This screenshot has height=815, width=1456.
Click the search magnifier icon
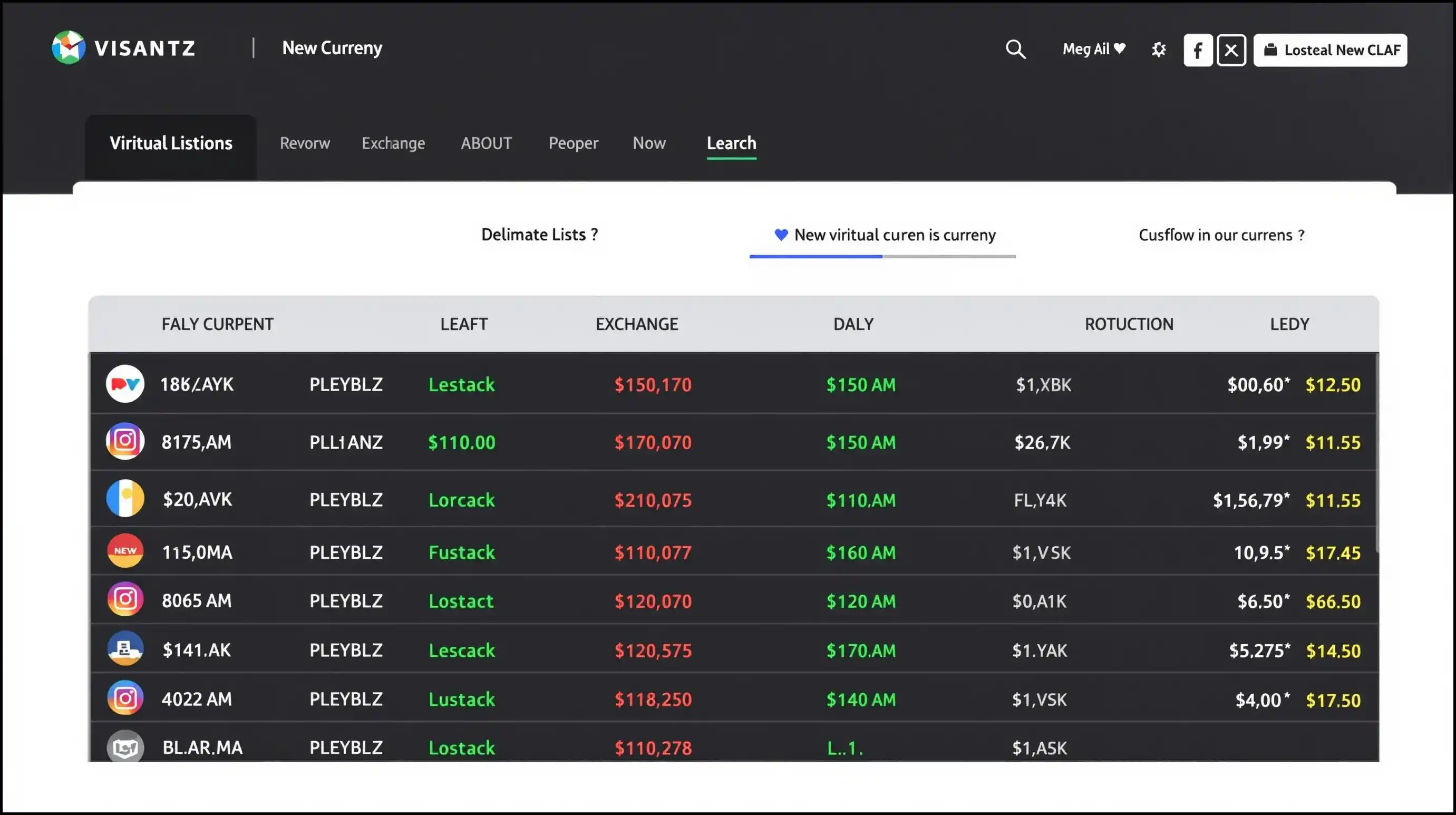(1015, 49)
